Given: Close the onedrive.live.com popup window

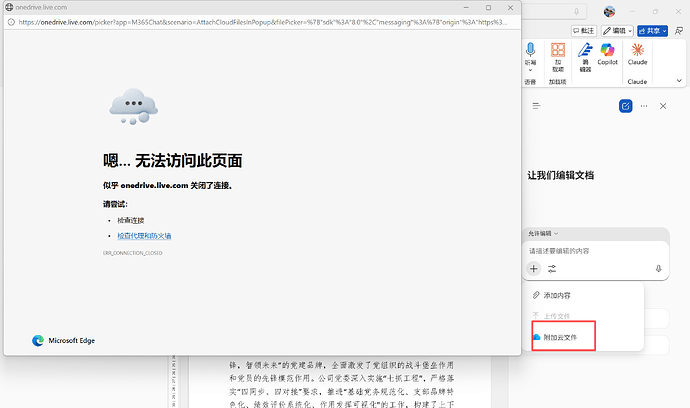Looking at the screenshot, I should [x=510, y=7].
